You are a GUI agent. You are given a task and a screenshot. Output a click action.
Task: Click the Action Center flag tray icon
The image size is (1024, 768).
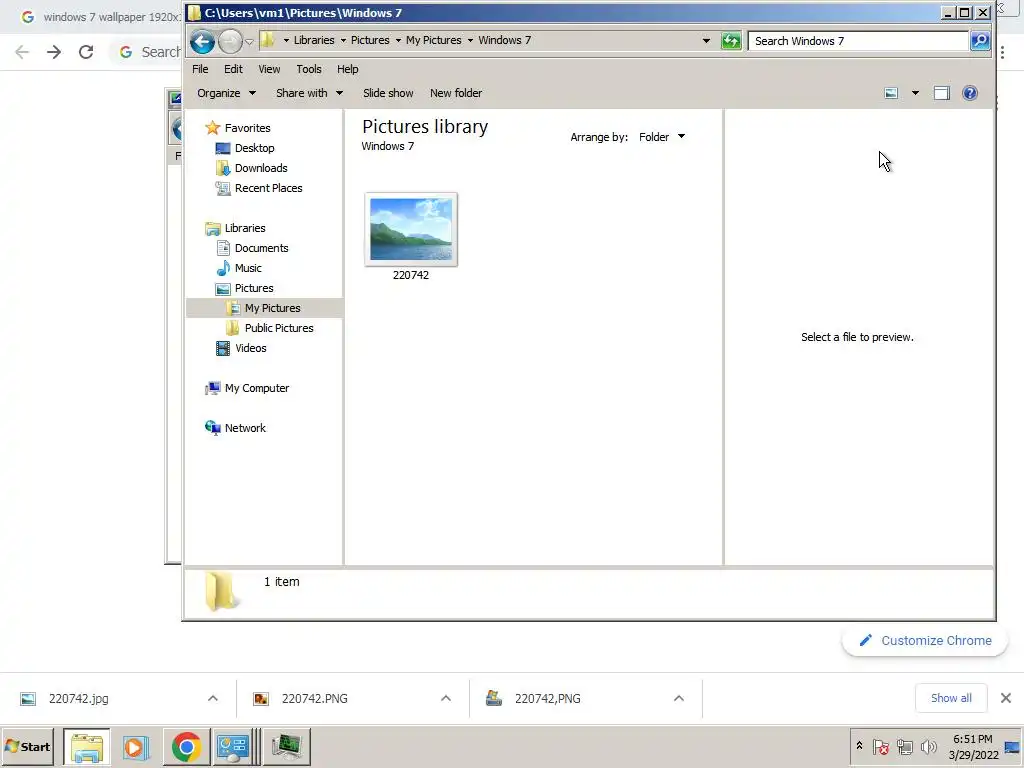[x=880, y=746]
